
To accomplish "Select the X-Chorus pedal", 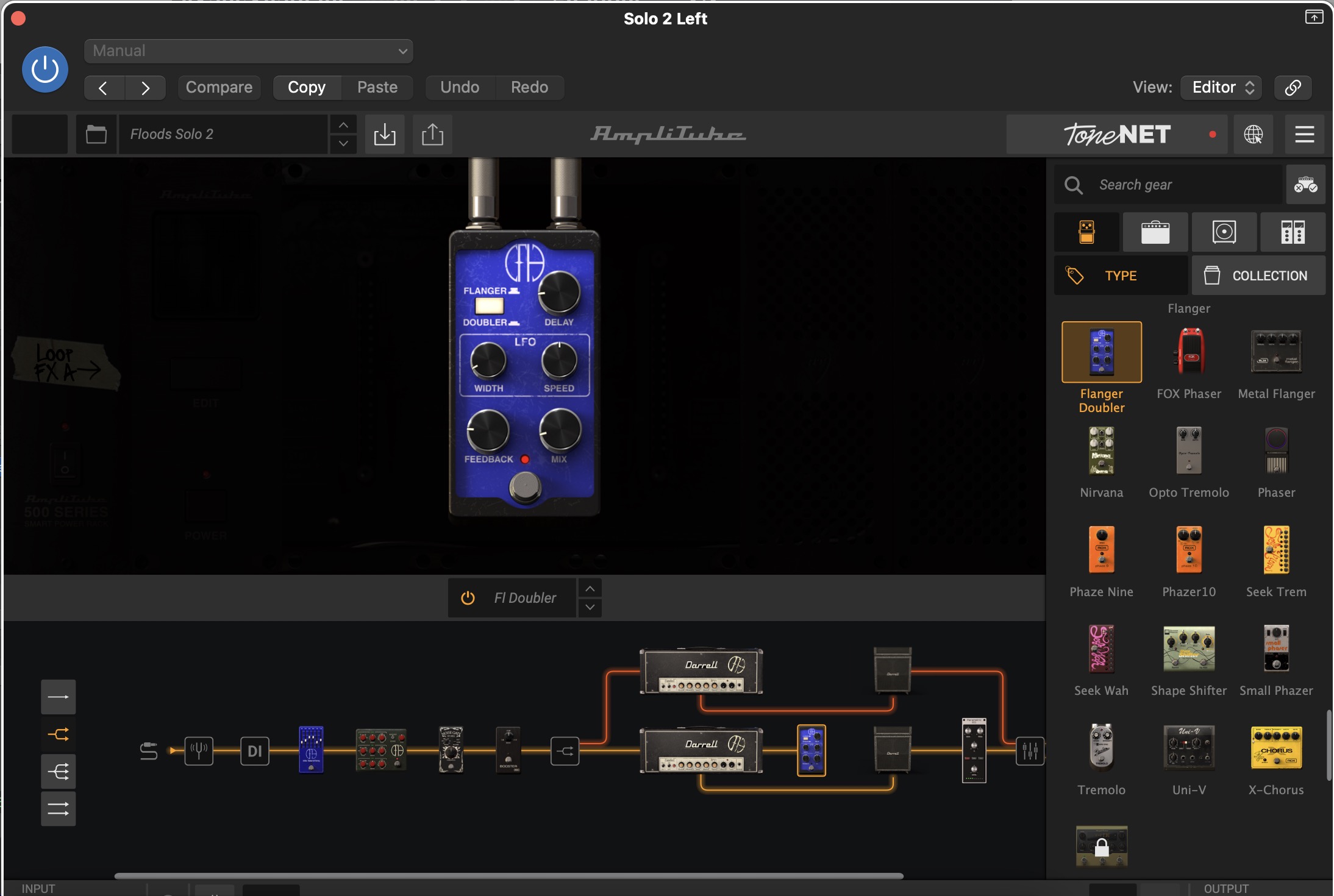I will (x=1276, y=748).
